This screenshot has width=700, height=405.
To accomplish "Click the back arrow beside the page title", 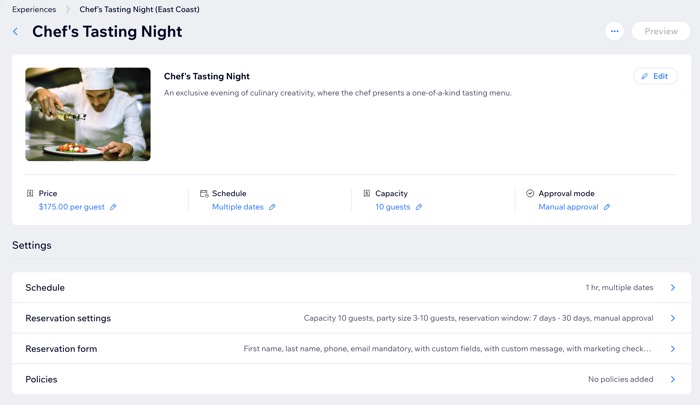I will point(16,32).
